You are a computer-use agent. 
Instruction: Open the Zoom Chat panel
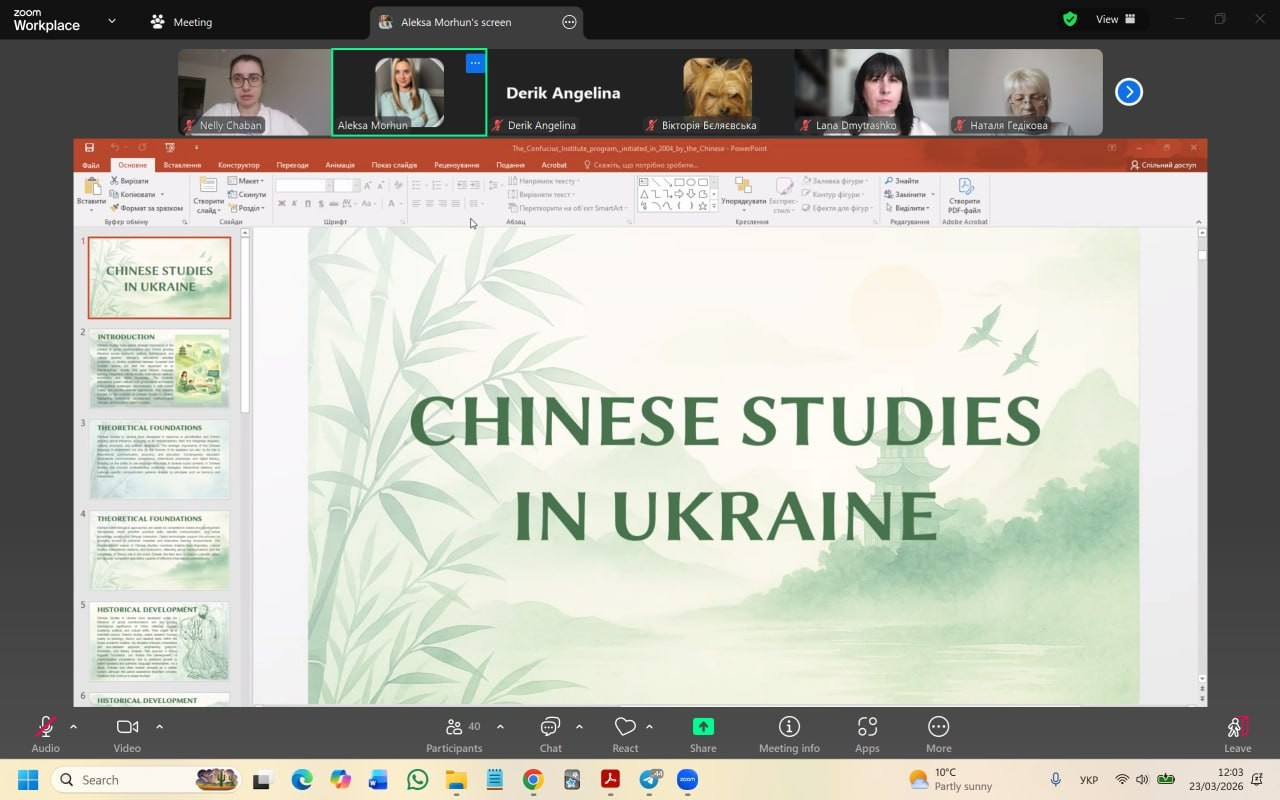pos(550,727)
